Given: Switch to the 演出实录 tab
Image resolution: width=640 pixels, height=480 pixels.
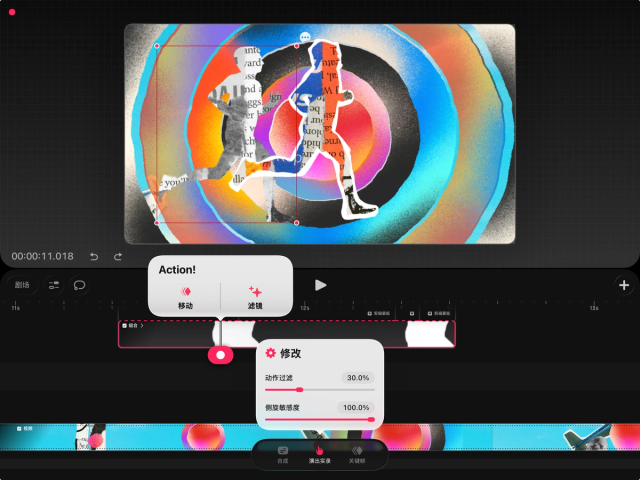Looking at the screenshot, I should pyautogui.click(x=320, y=455).
